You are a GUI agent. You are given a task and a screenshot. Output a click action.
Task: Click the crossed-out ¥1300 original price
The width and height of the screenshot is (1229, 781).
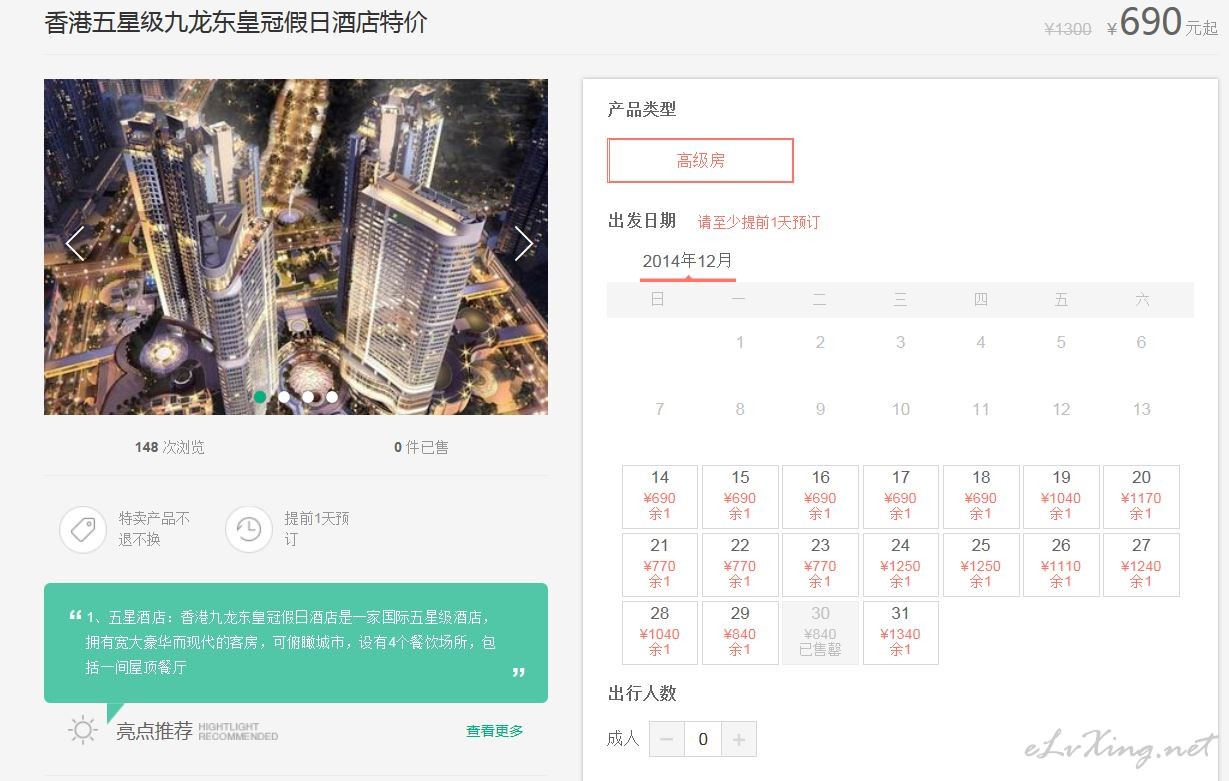click(x=1068, y=29)
